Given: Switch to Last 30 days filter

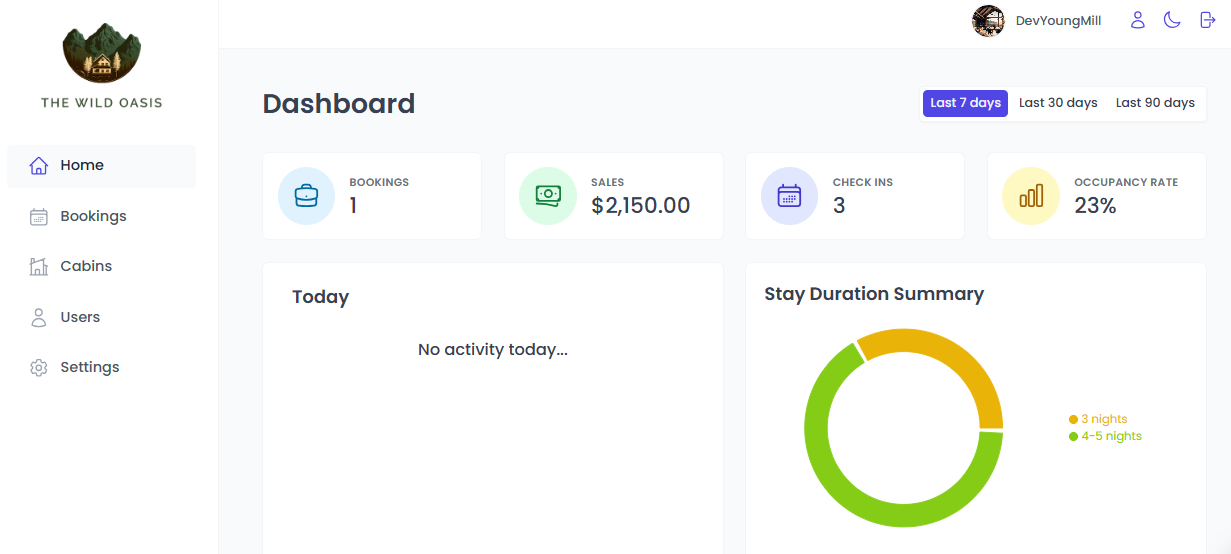Looking at the screenshot, I should click(x=1058, y=103).
